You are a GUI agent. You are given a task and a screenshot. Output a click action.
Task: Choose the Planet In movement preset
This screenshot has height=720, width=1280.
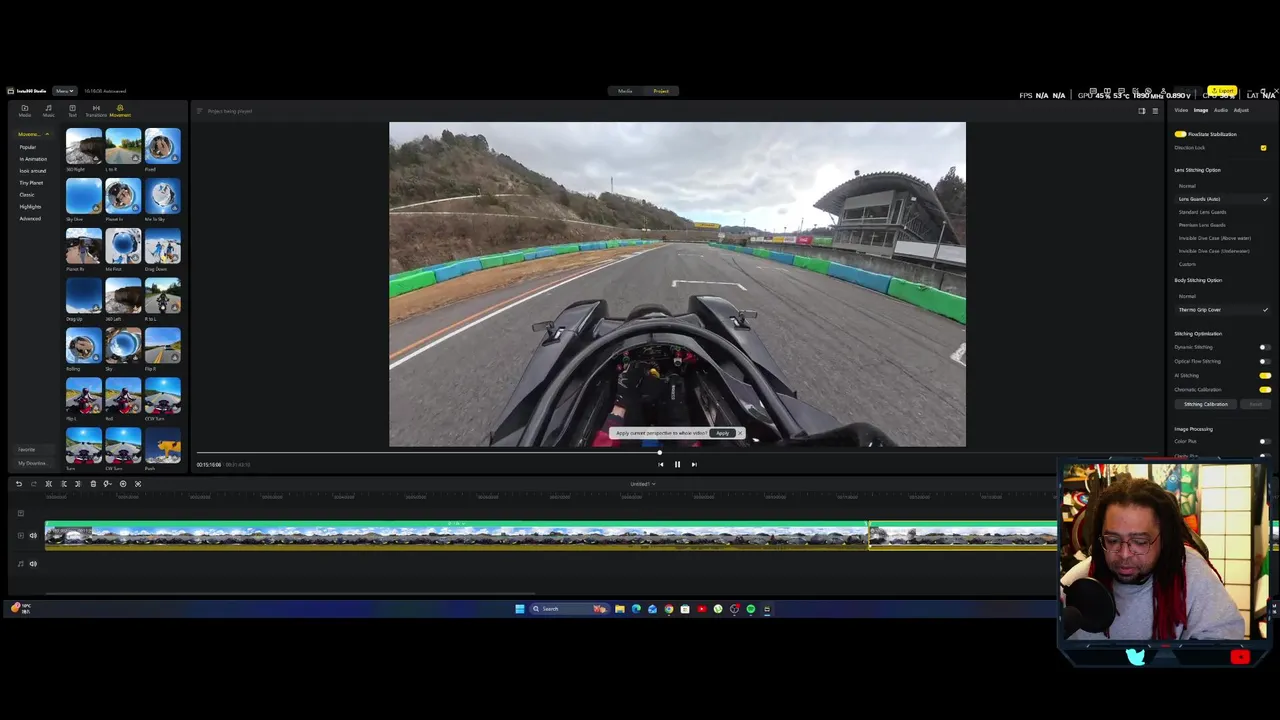tap(123, 196)
